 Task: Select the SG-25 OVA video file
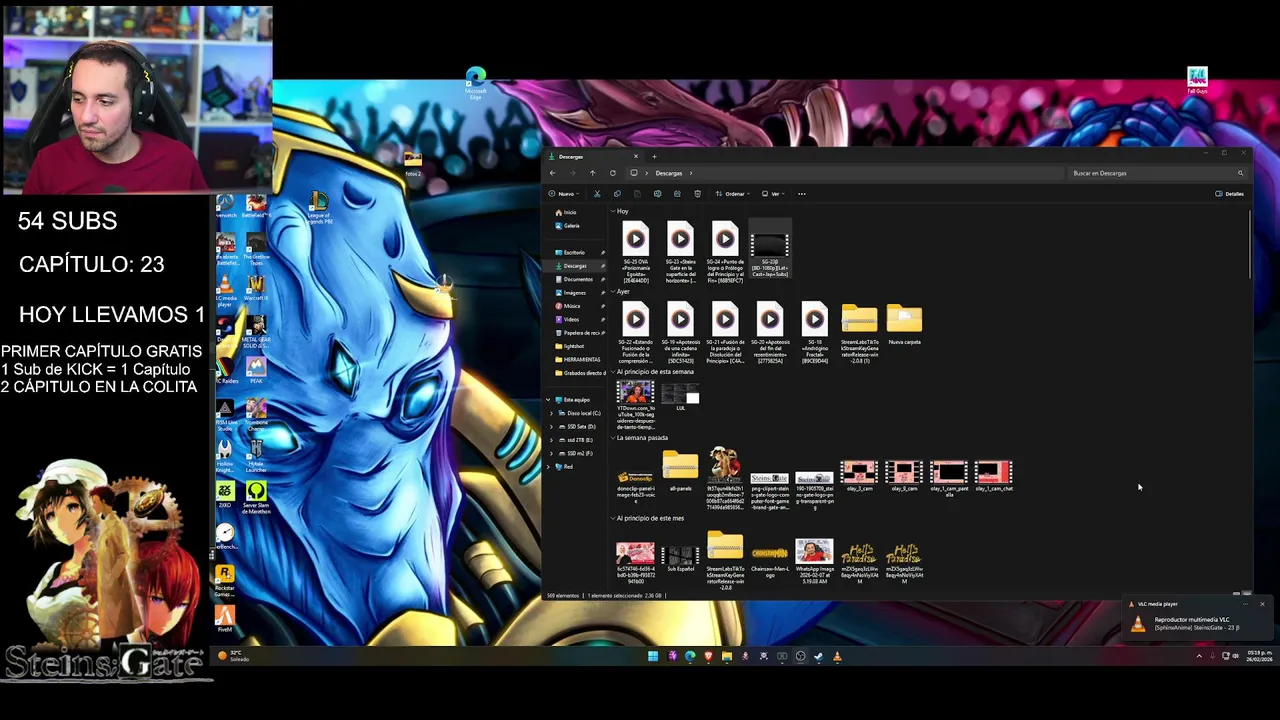click(x=635, y=253)
